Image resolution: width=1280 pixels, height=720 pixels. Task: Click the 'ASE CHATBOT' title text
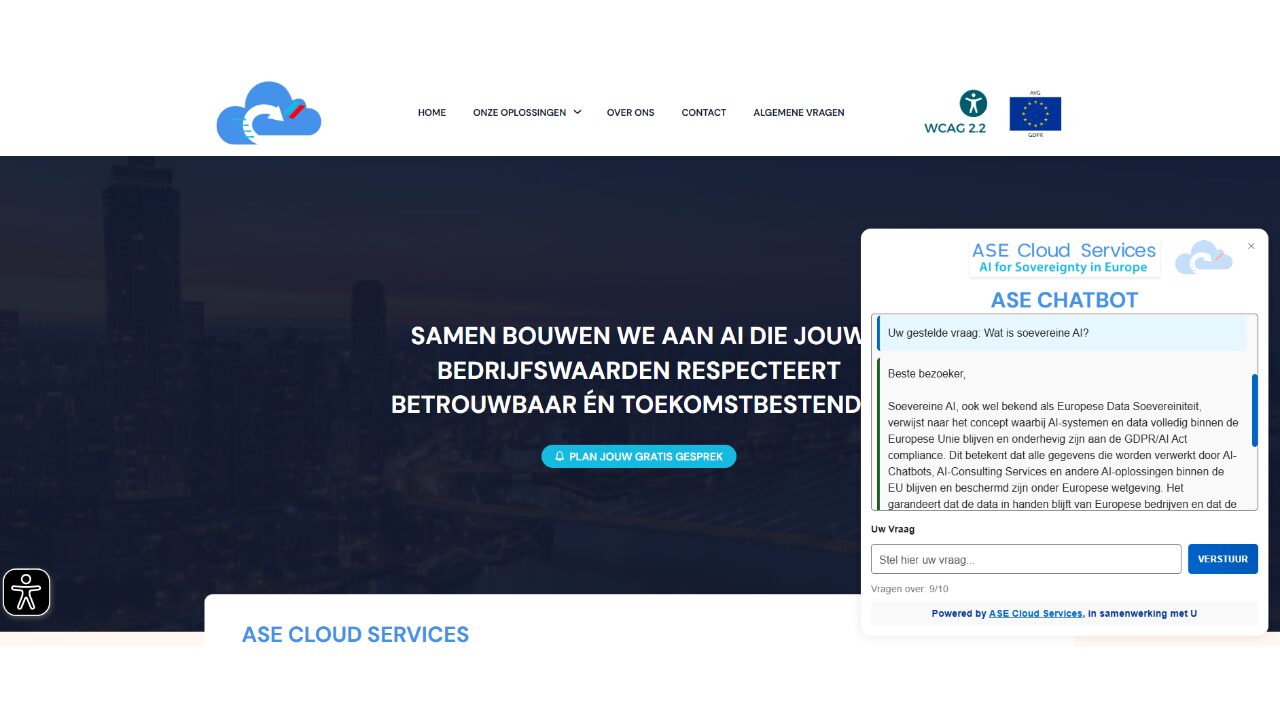(1064, 300)
